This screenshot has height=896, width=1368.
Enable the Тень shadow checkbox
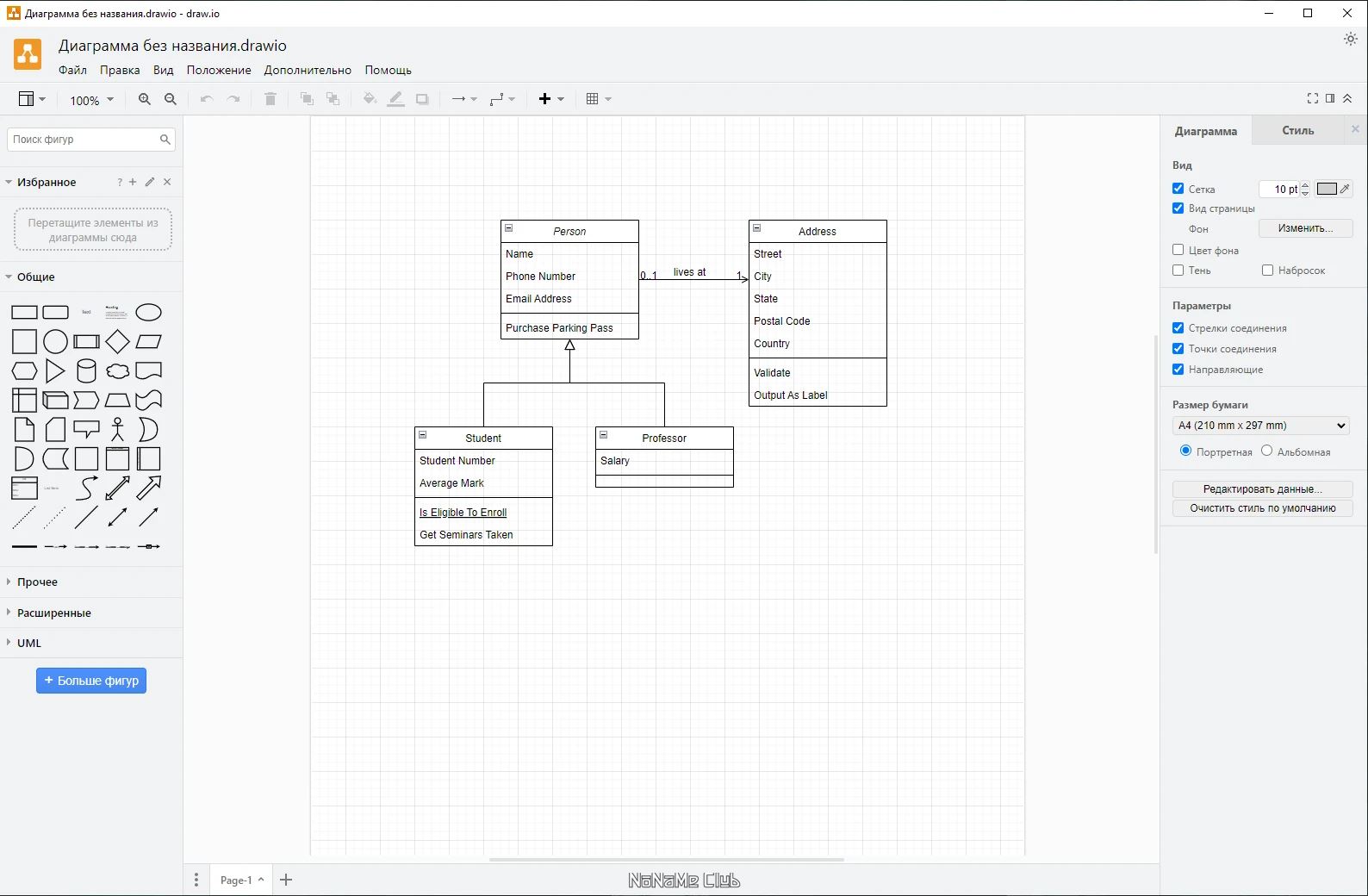click(1178, 271)
